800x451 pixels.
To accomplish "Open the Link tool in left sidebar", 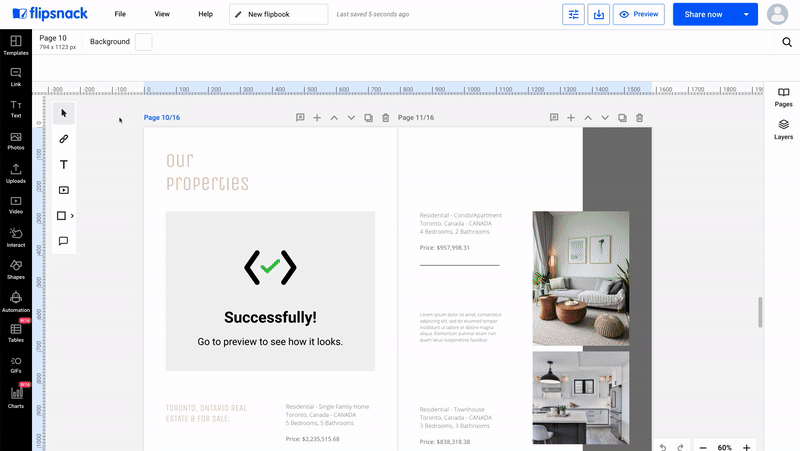I will (16, 77).
